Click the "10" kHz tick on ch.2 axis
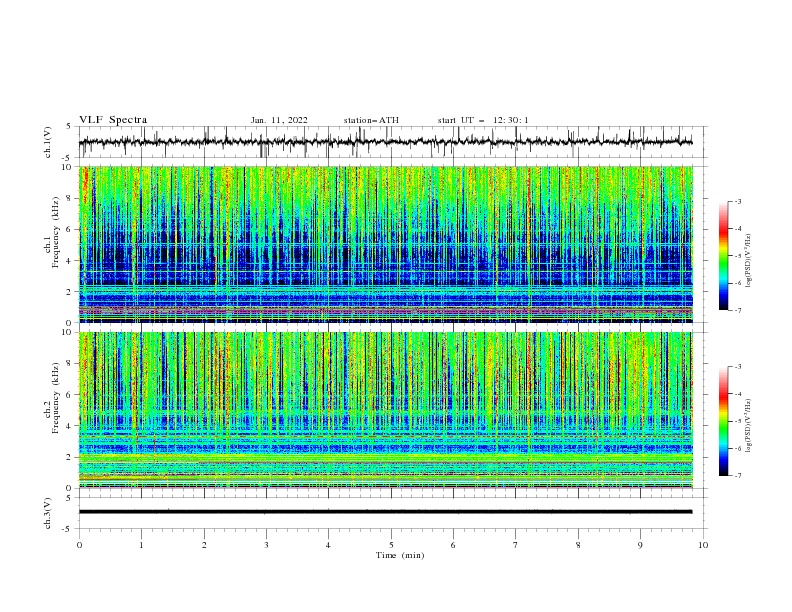 pos(67,332)
